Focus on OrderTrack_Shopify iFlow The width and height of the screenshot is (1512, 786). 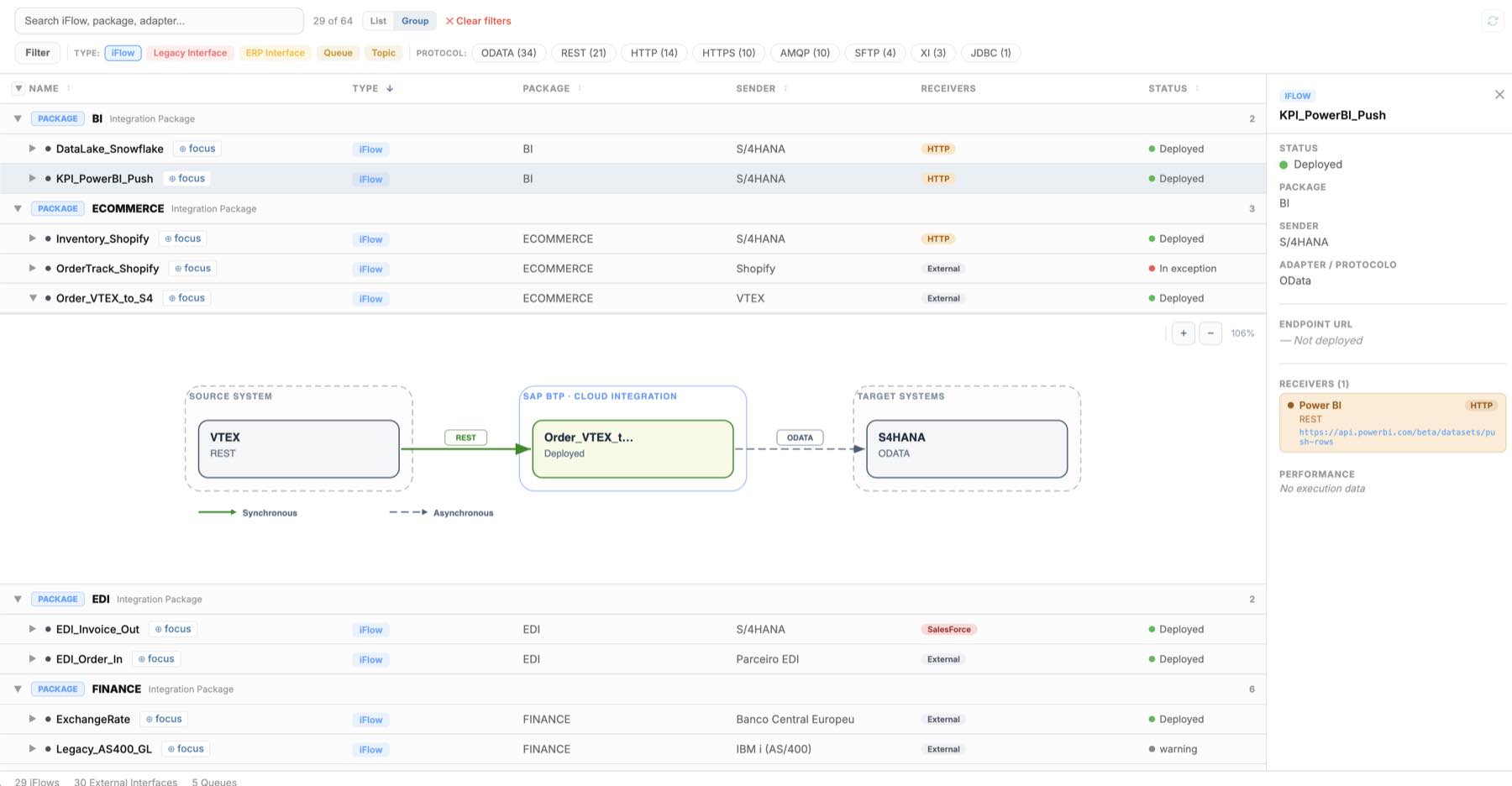click(x=192, y=268)
